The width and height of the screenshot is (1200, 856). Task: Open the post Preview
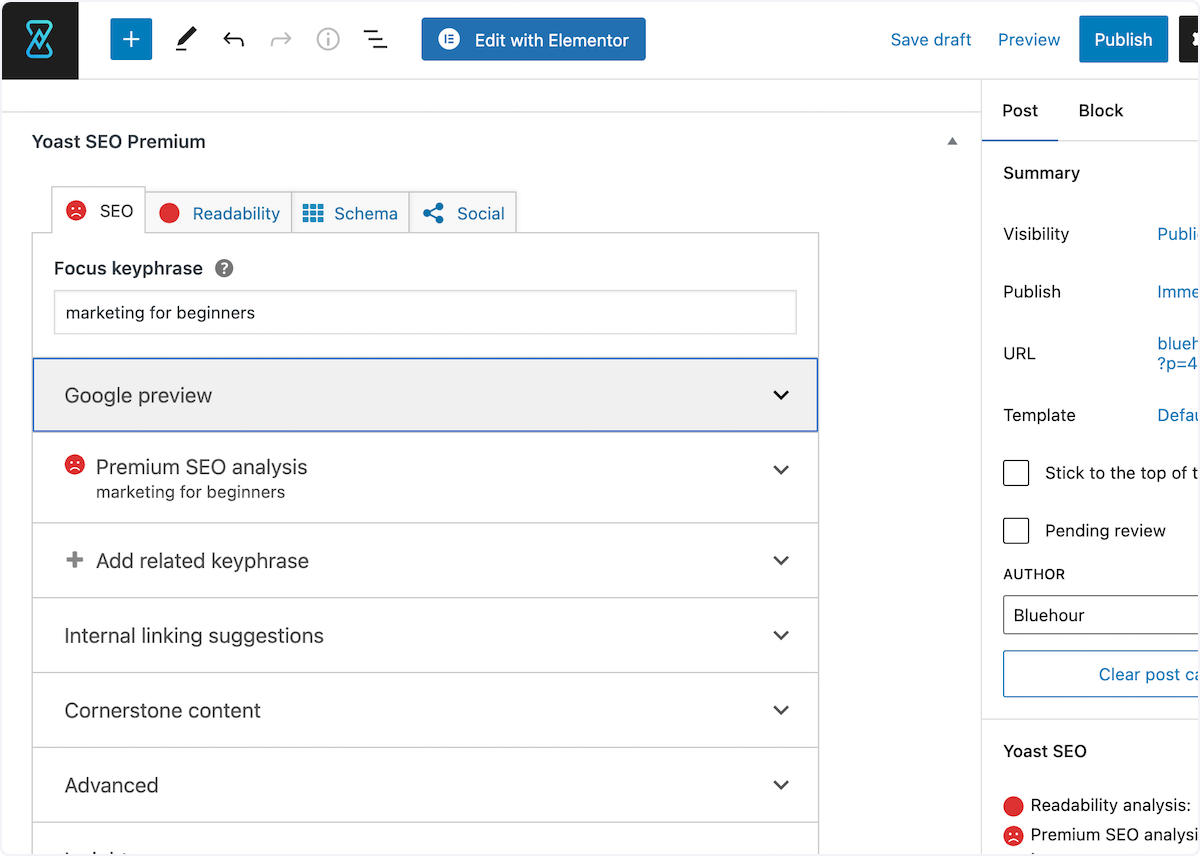point(1029,40)
